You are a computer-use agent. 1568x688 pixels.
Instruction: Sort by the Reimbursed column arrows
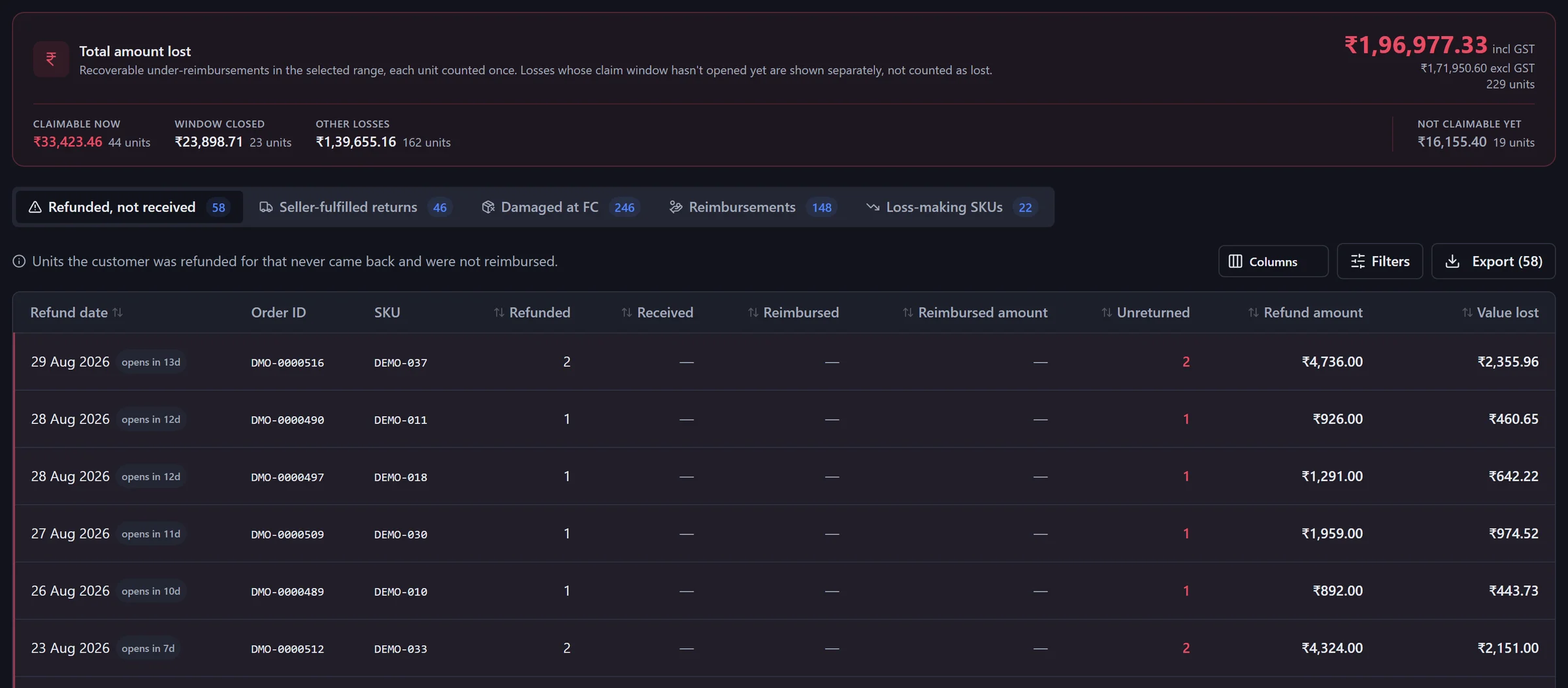(x=753, y=312)
